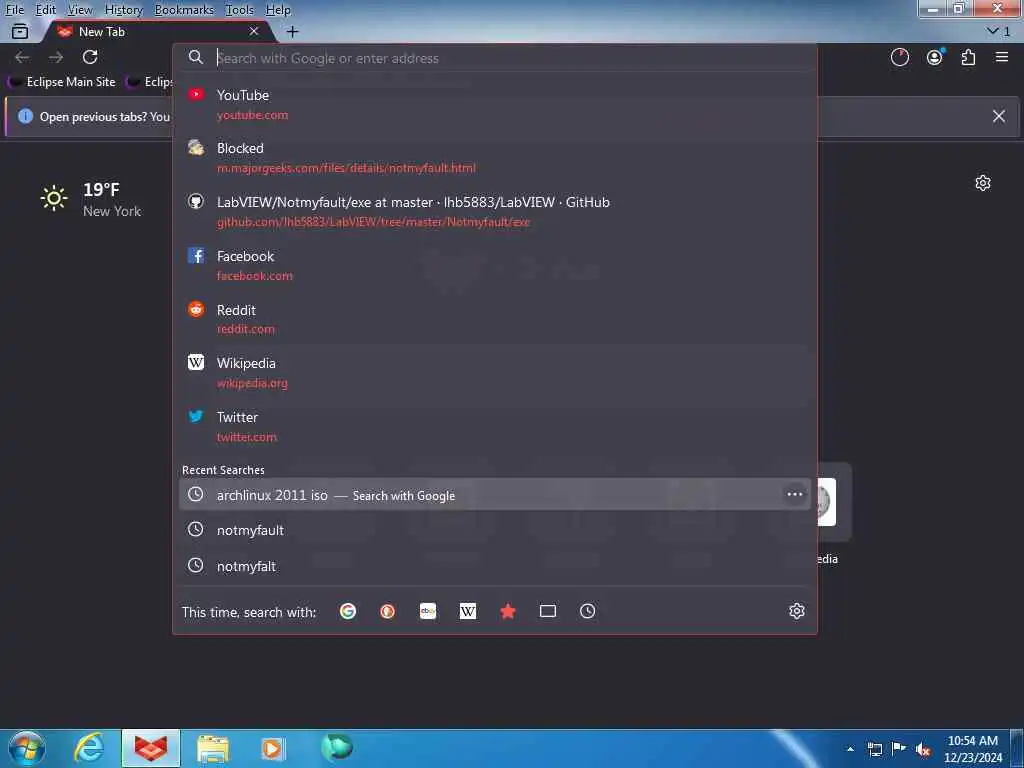Select the Blocked majorgeeks notmyfault suggestion
The image size is (1024, 768).
[495, 157]
